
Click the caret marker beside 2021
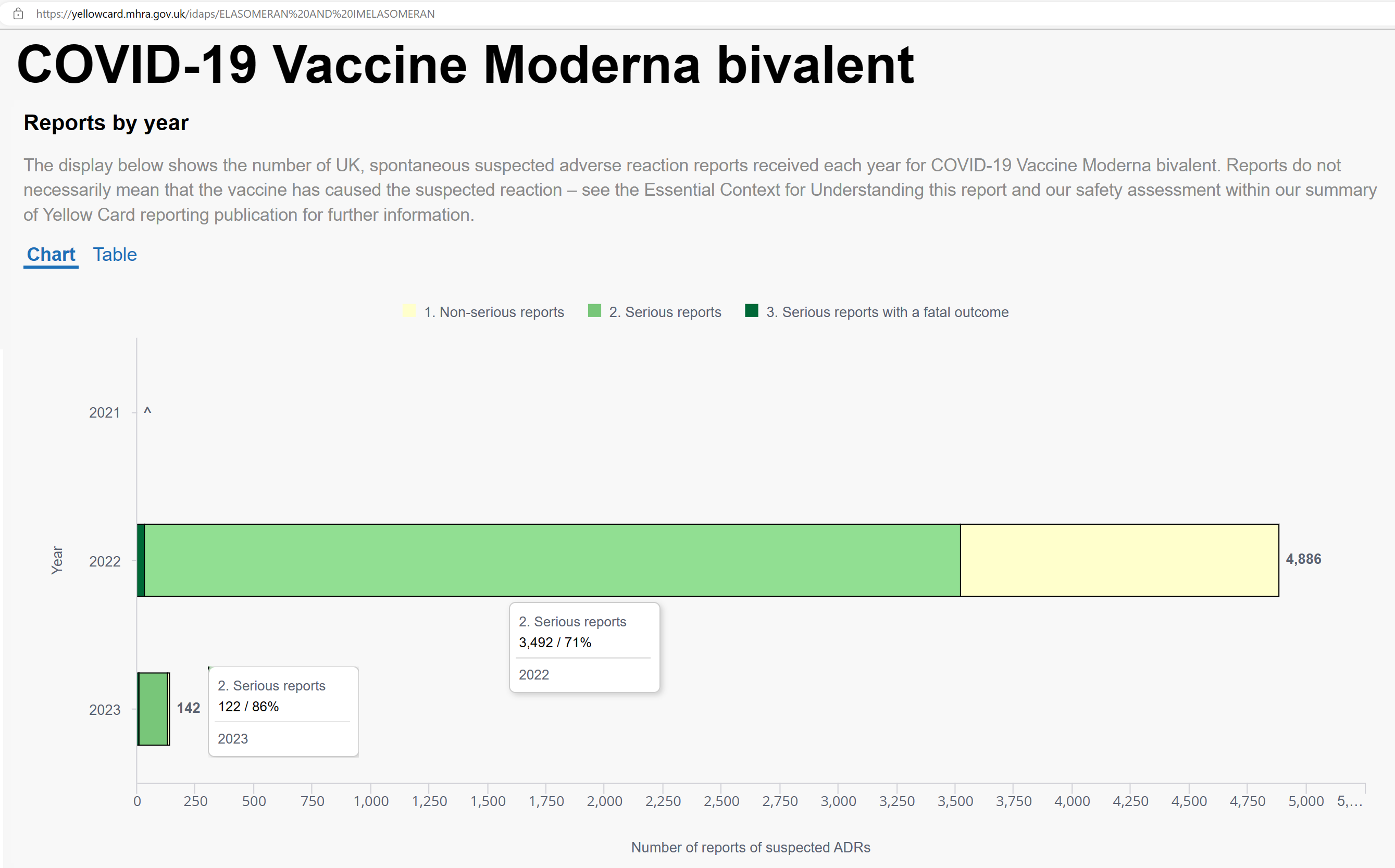[147, 412]
